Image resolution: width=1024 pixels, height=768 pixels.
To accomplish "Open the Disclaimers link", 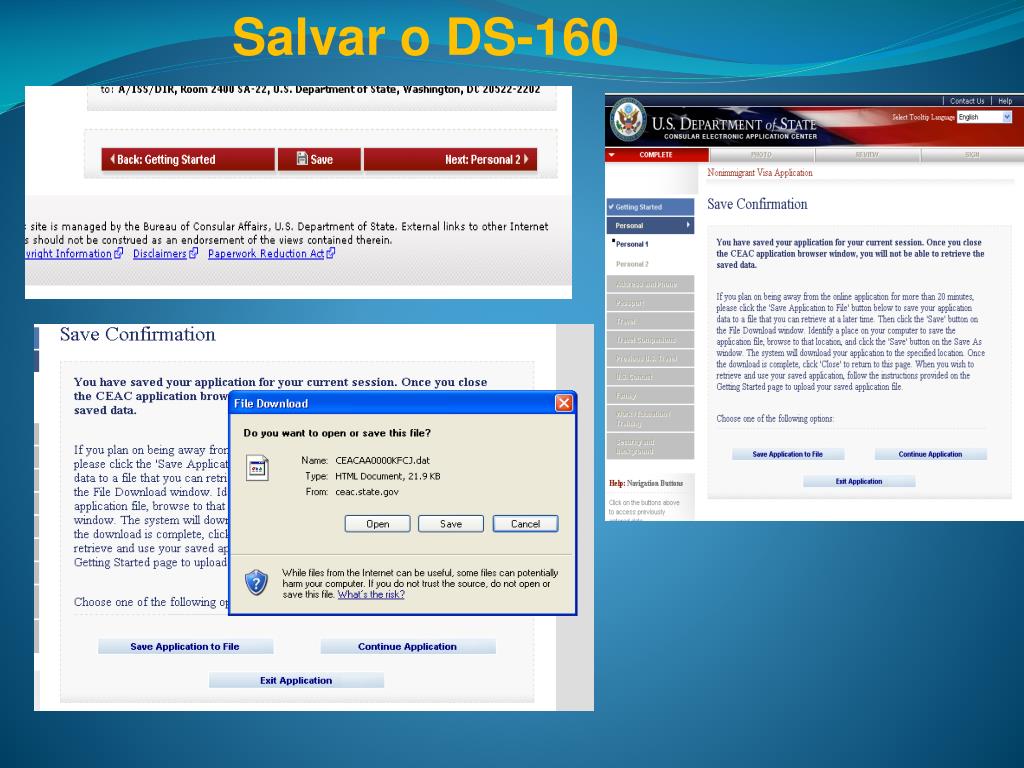I will (x=159, y=253).
